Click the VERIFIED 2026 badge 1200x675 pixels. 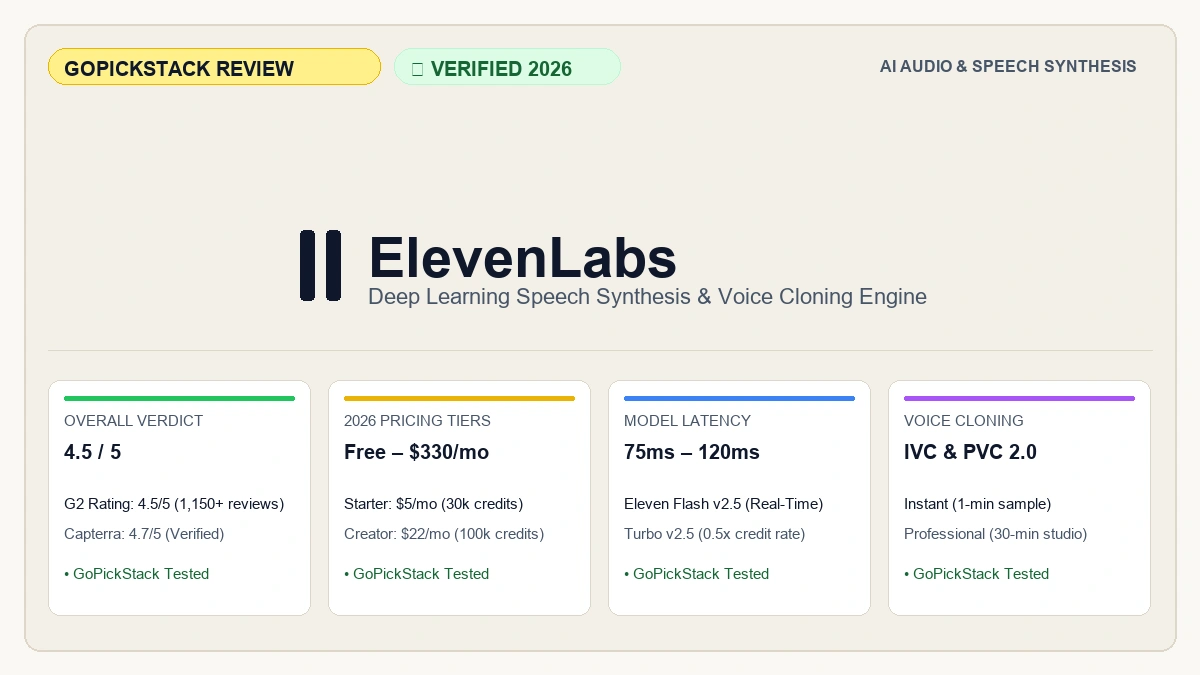click(x=507, y=67)
